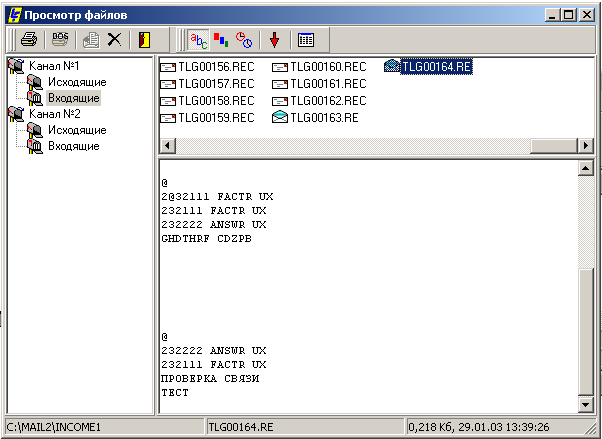The width and height of the screenshot is (602, 439).
Task: Select file TLG00157.REC
Action: click(x=217, y=84)
